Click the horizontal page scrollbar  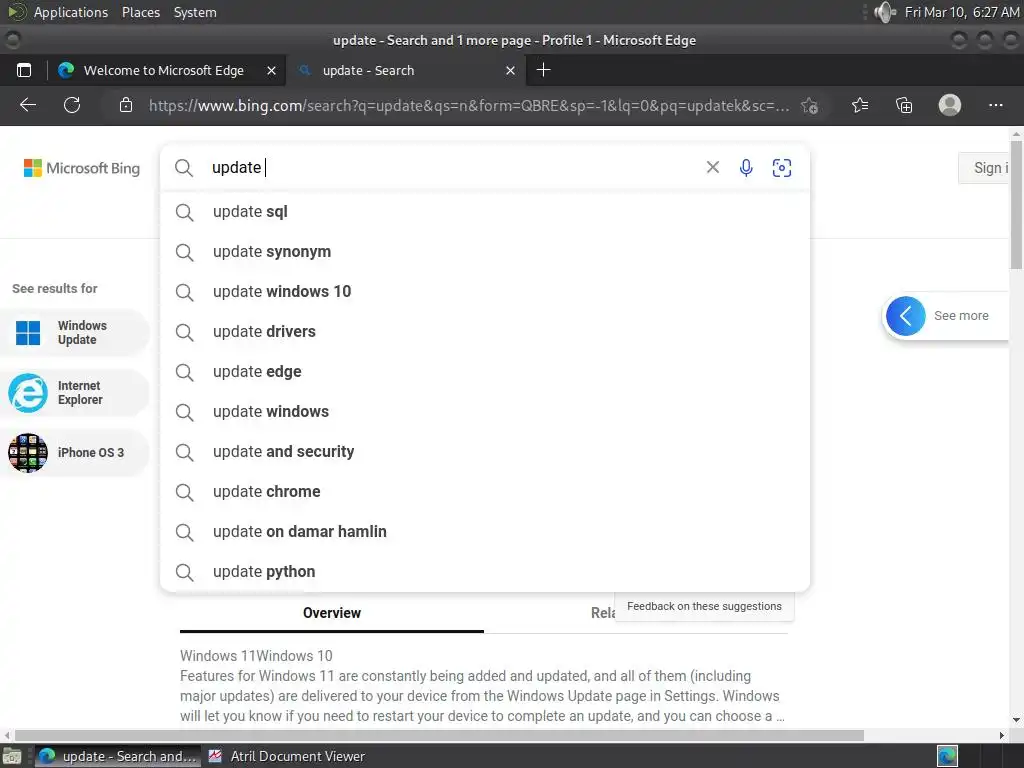point(440,735)
